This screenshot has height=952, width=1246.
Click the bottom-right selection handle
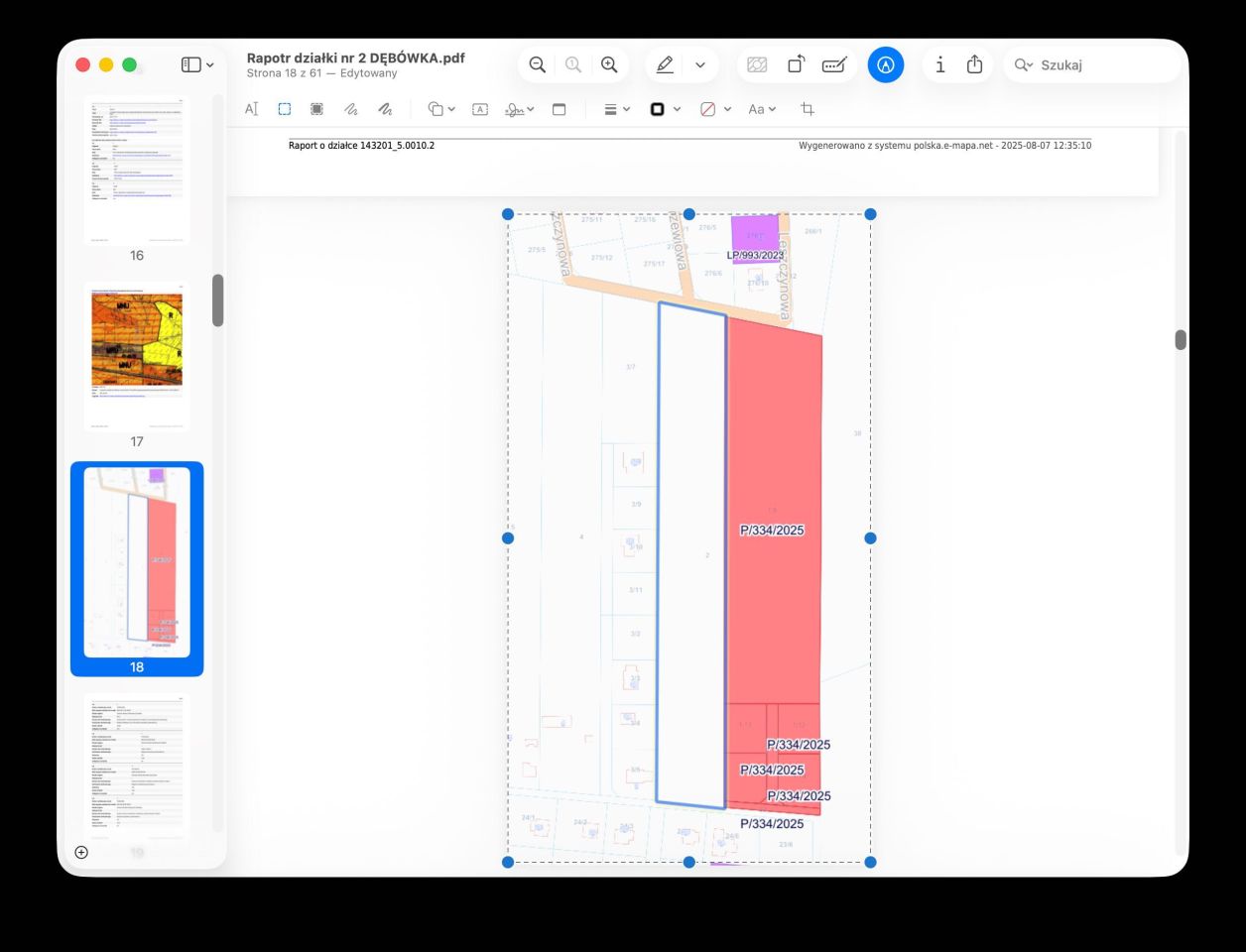coord(870,862)
